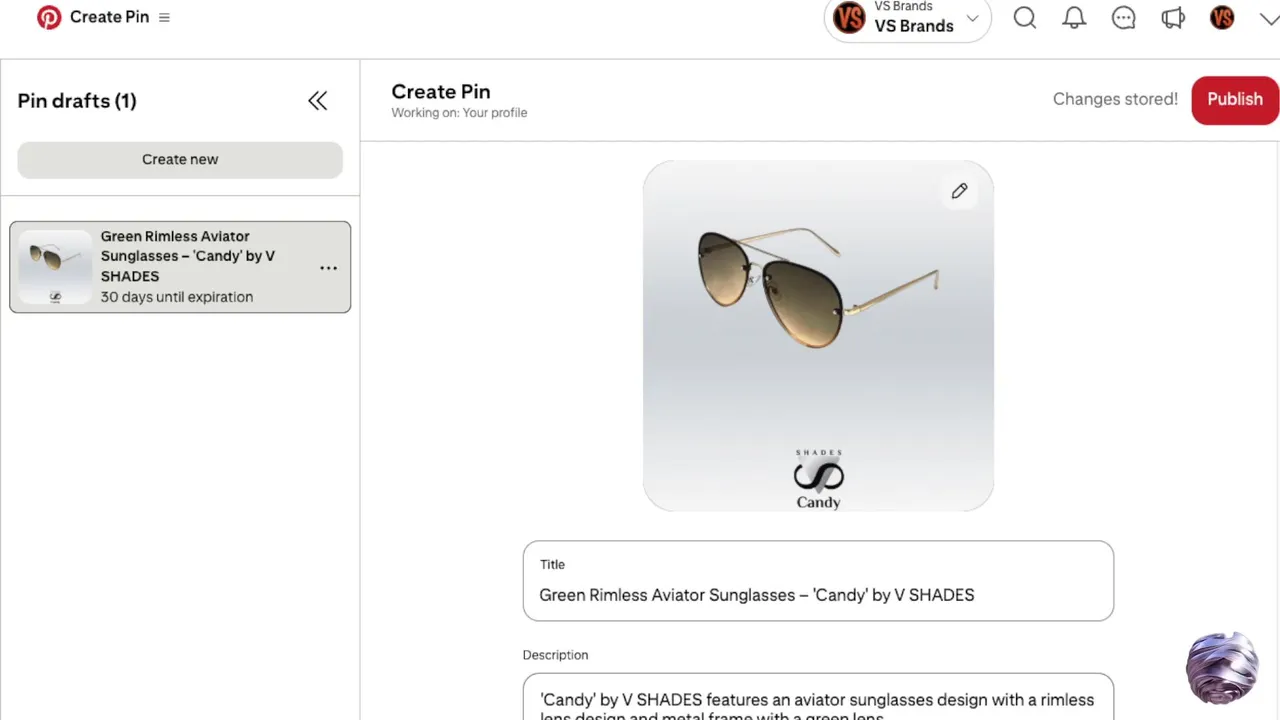The image size is (1280, 720).
Task: Click into the Description text area
Action: click(x=817, y=700)
